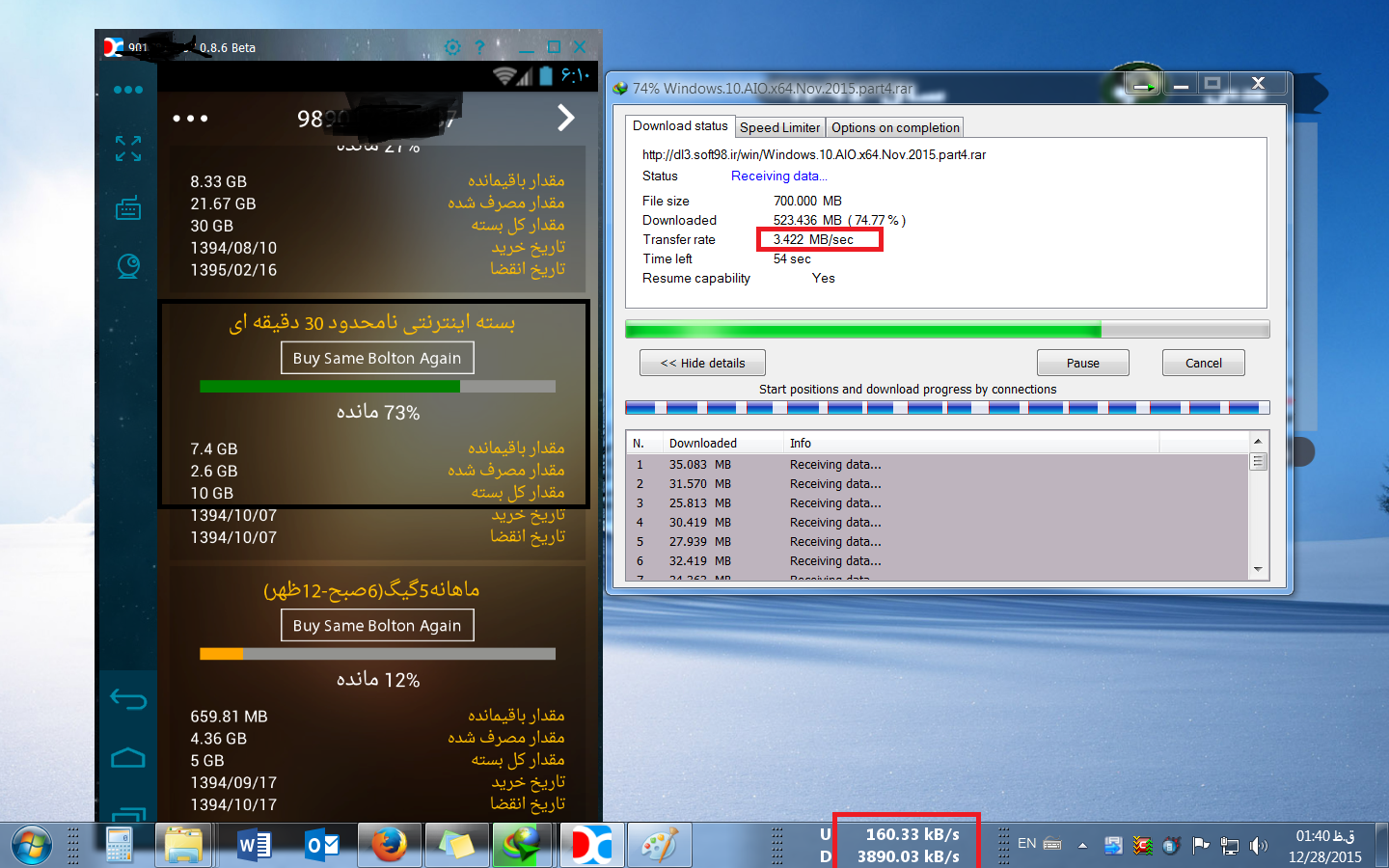Open Paint from the taskbar
The image size is (1389, 868).
660,846
